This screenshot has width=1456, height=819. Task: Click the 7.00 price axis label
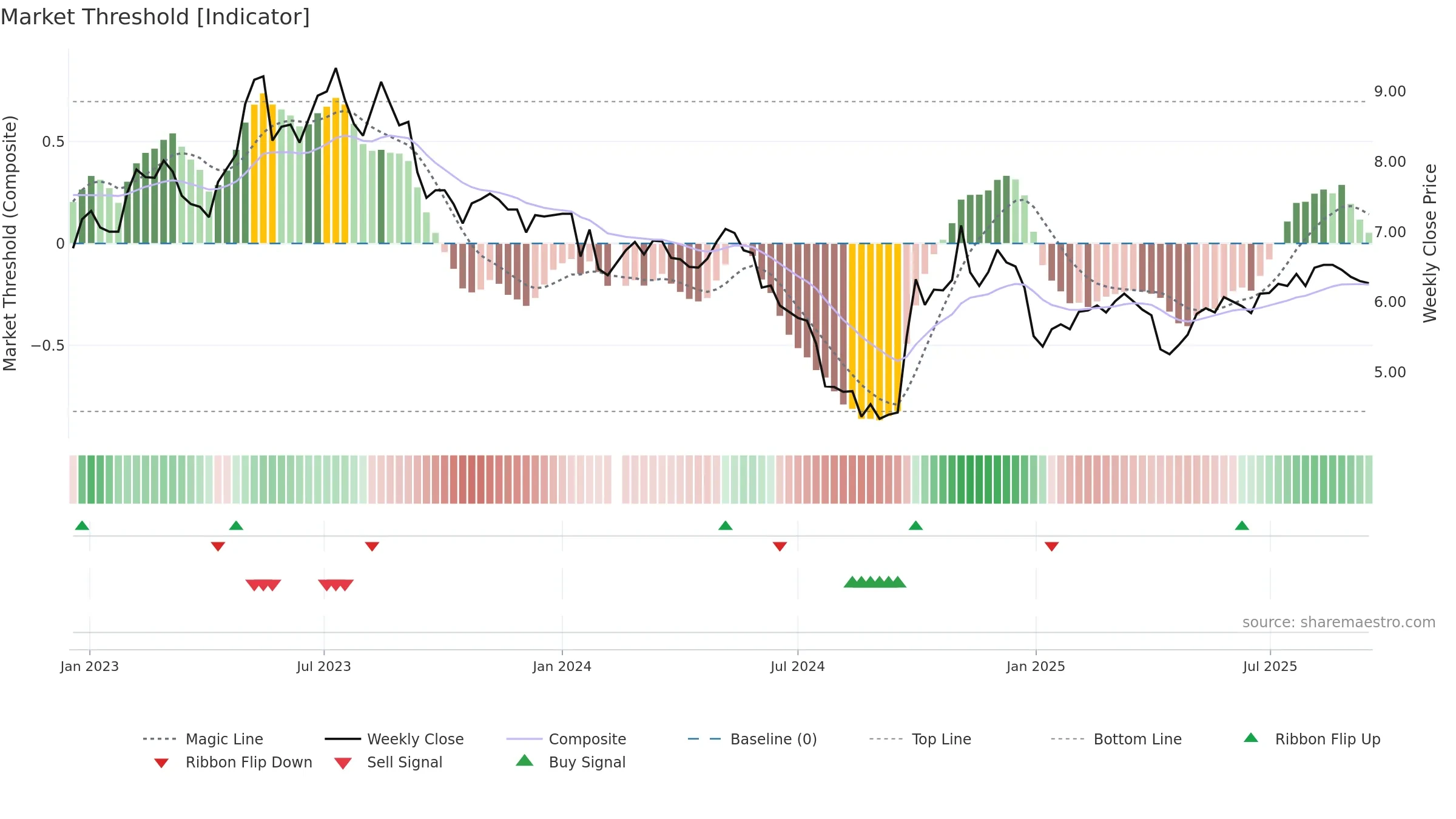(x=1390, y=232)
